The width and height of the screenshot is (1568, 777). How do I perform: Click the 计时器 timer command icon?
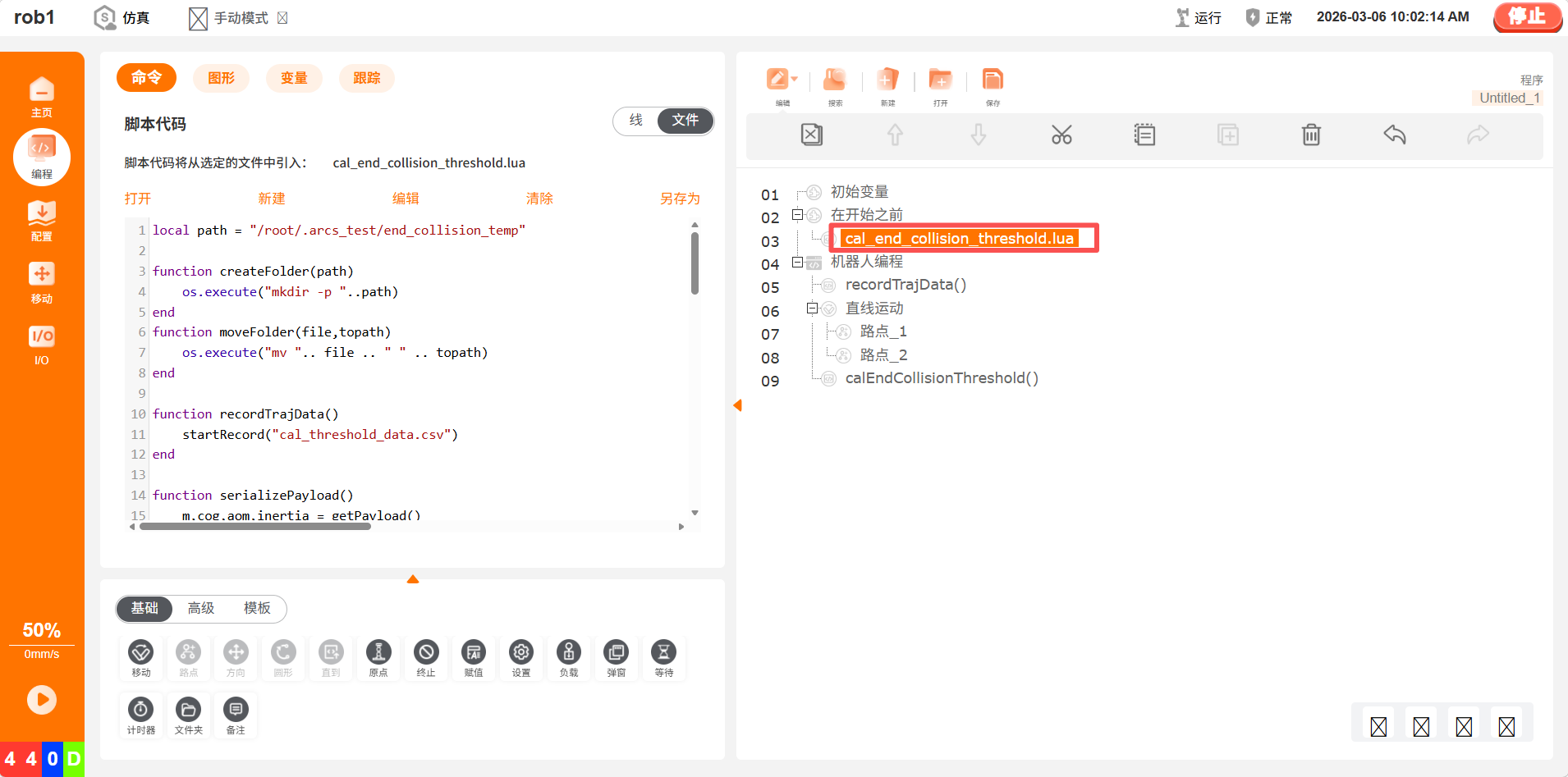pos(140,711)
